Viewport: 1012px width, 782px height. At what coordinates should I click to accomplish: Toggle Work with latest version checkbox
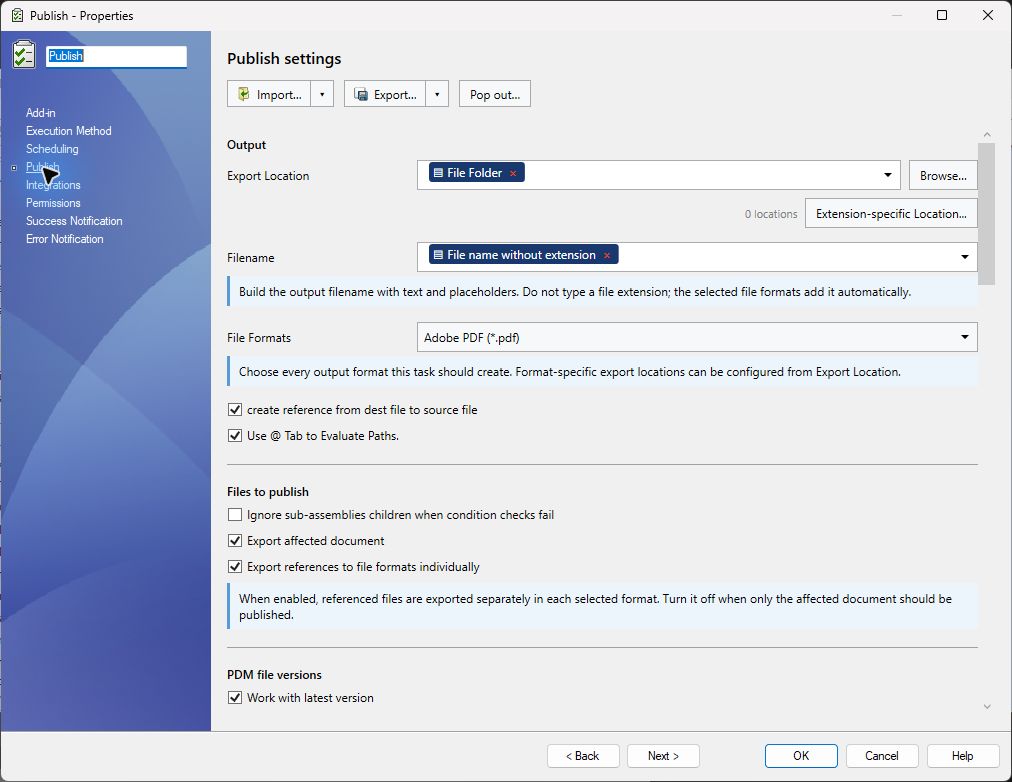click(x=235, y=697)
